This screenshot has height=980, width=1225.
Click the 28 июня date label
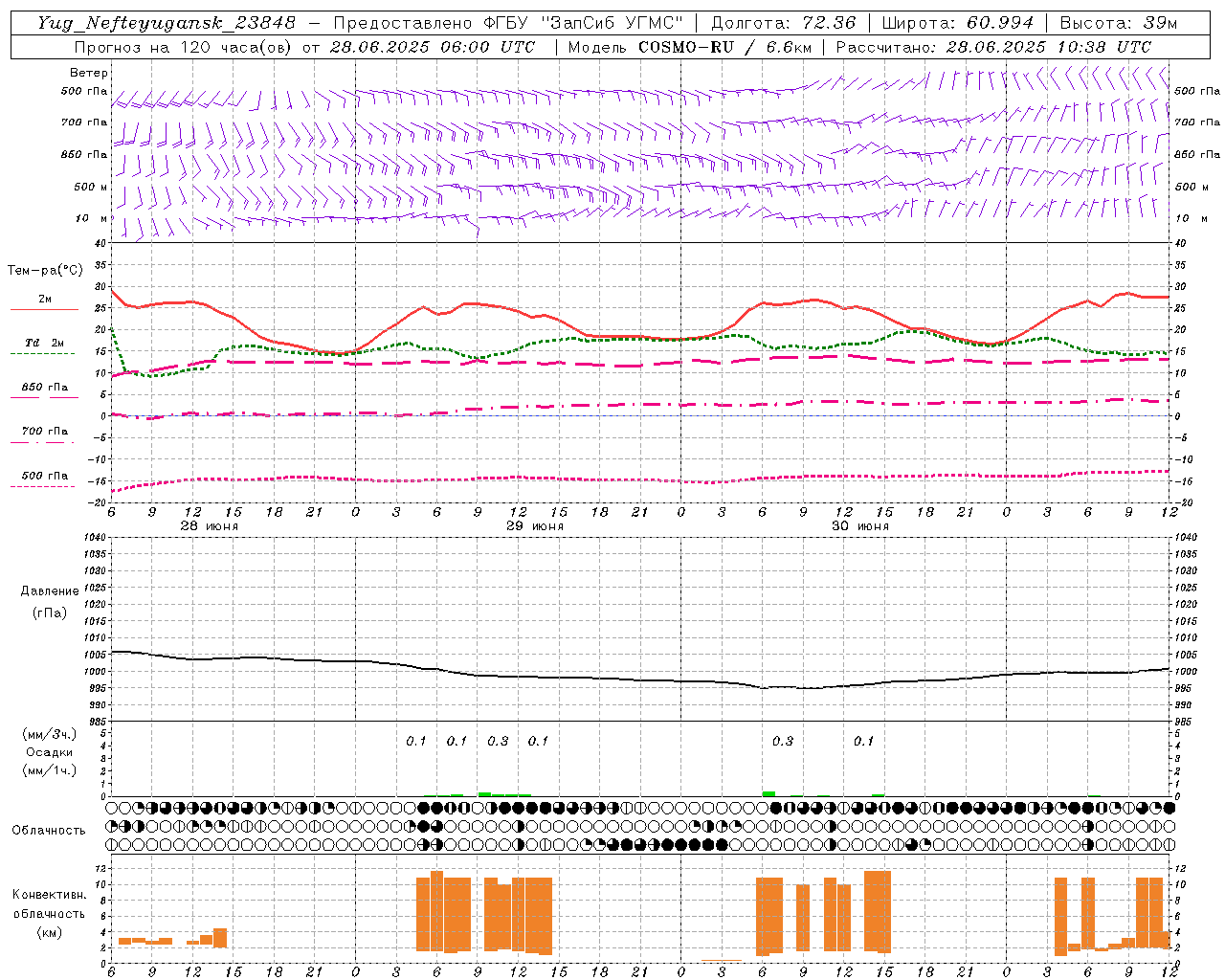tap(210, 526)
